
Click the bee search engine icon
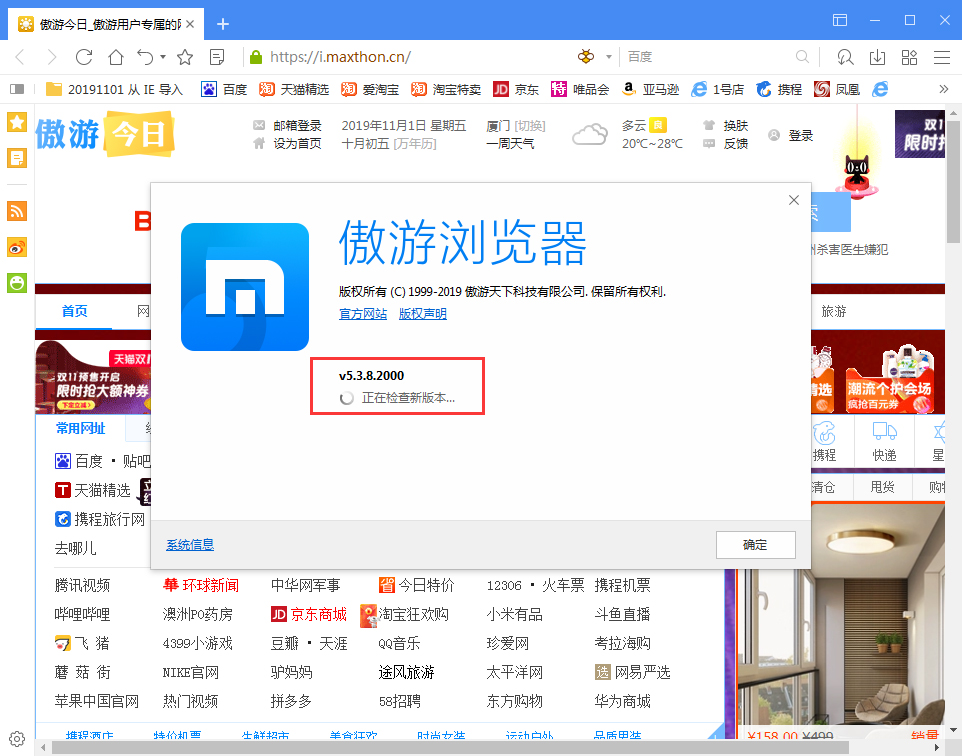585,57
